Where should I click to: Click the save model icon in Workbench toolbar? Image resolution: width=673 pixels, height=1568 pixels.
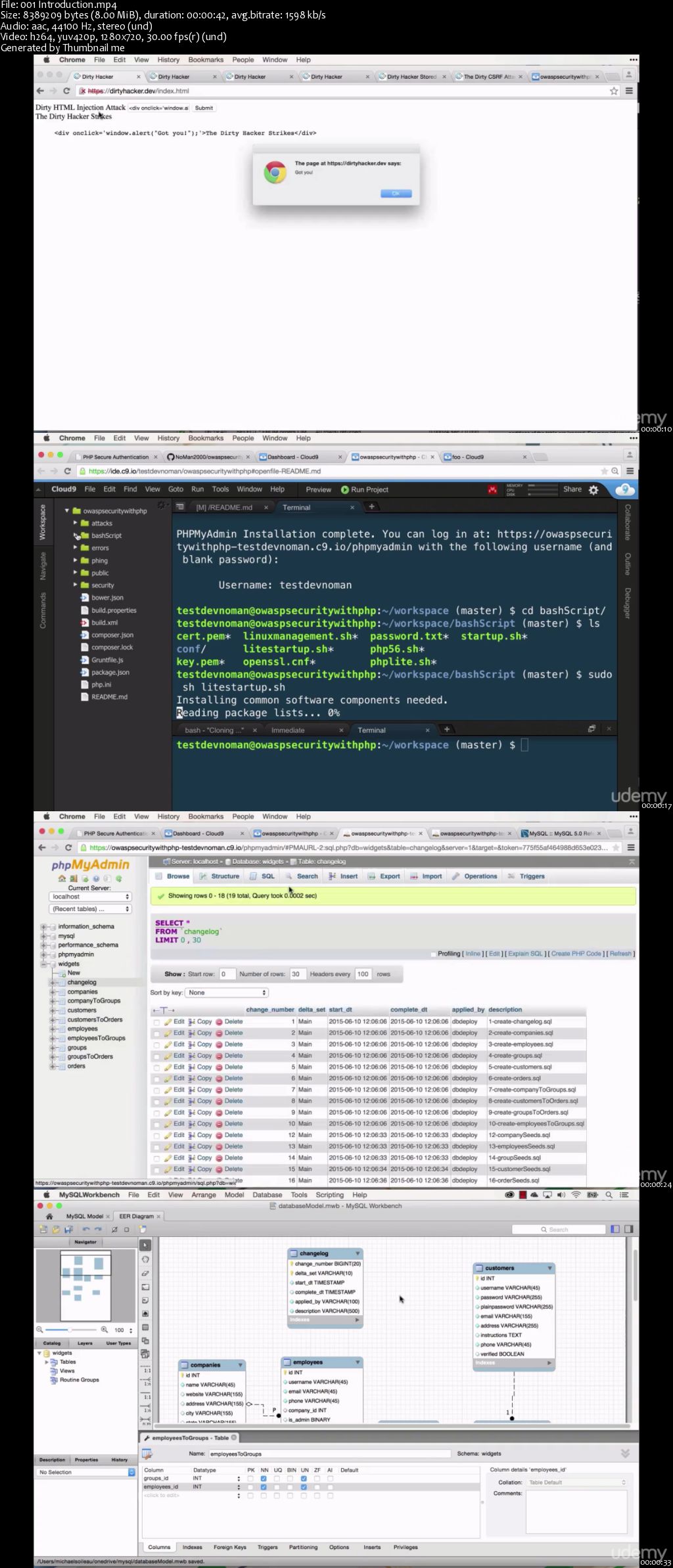click(68, 1229)
